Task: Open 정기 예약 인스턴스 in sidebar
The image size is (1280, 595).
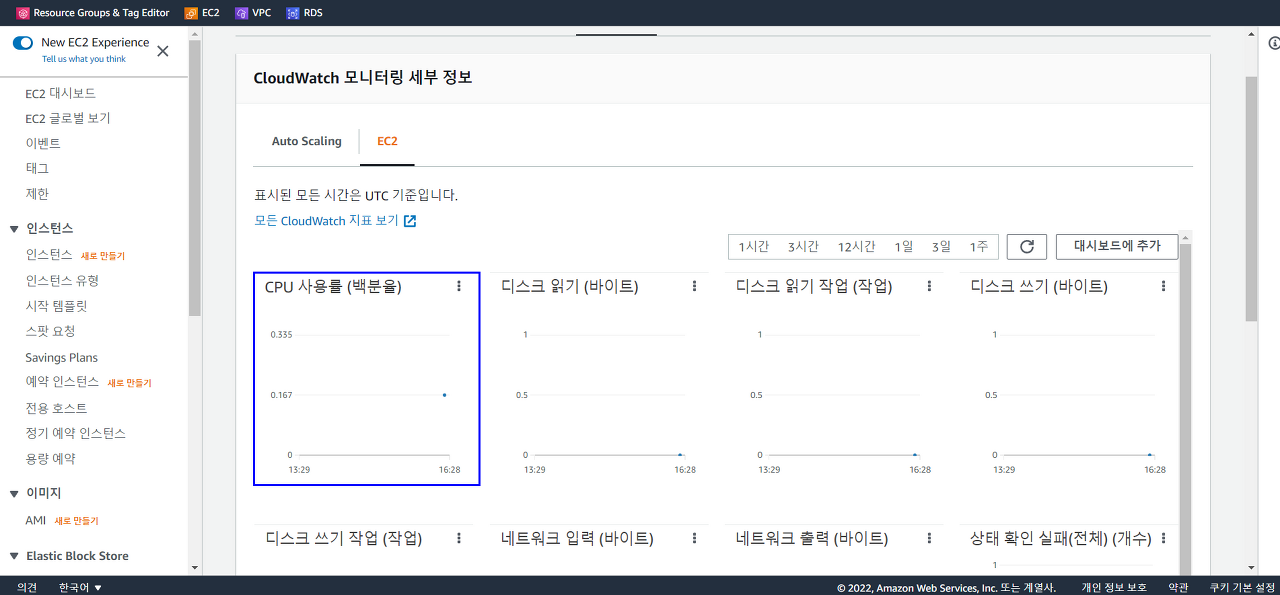Action: [x=75, y=433]
